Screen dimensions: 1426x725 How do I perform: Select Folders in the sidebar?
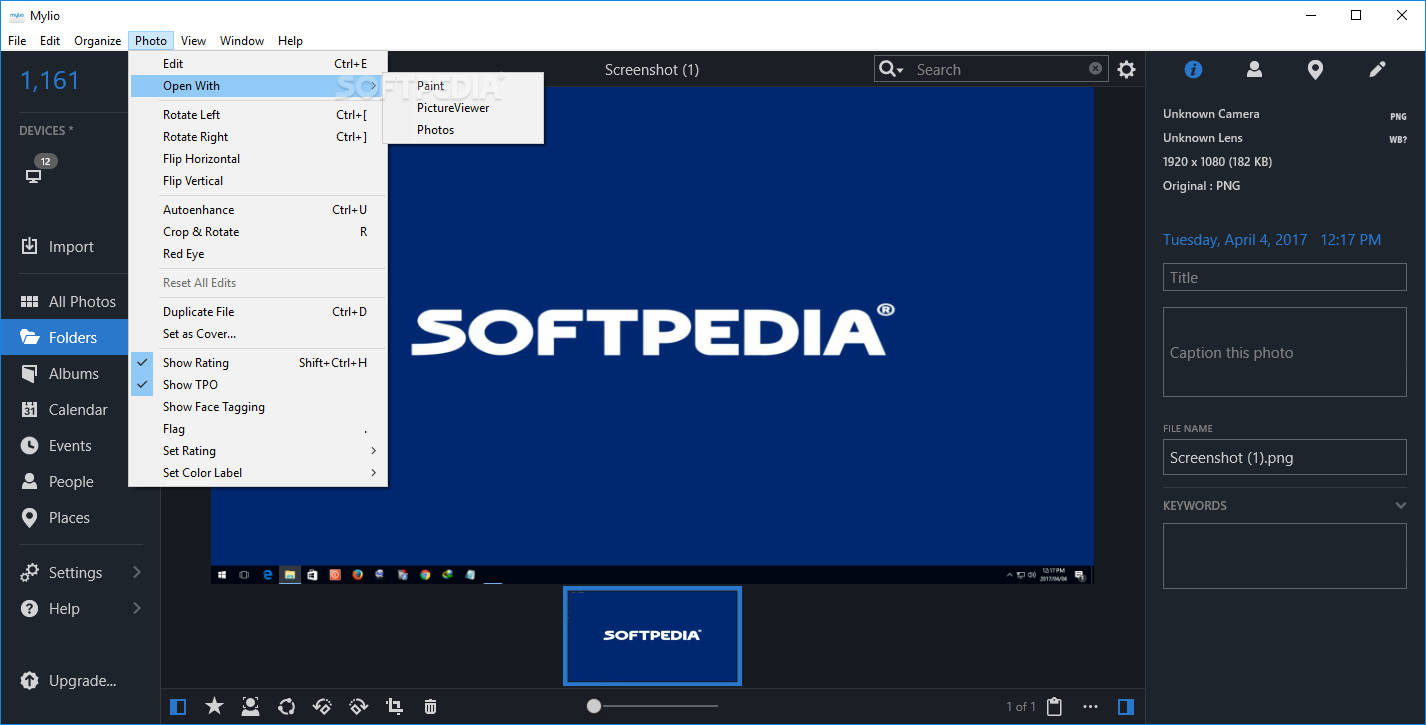64,338
